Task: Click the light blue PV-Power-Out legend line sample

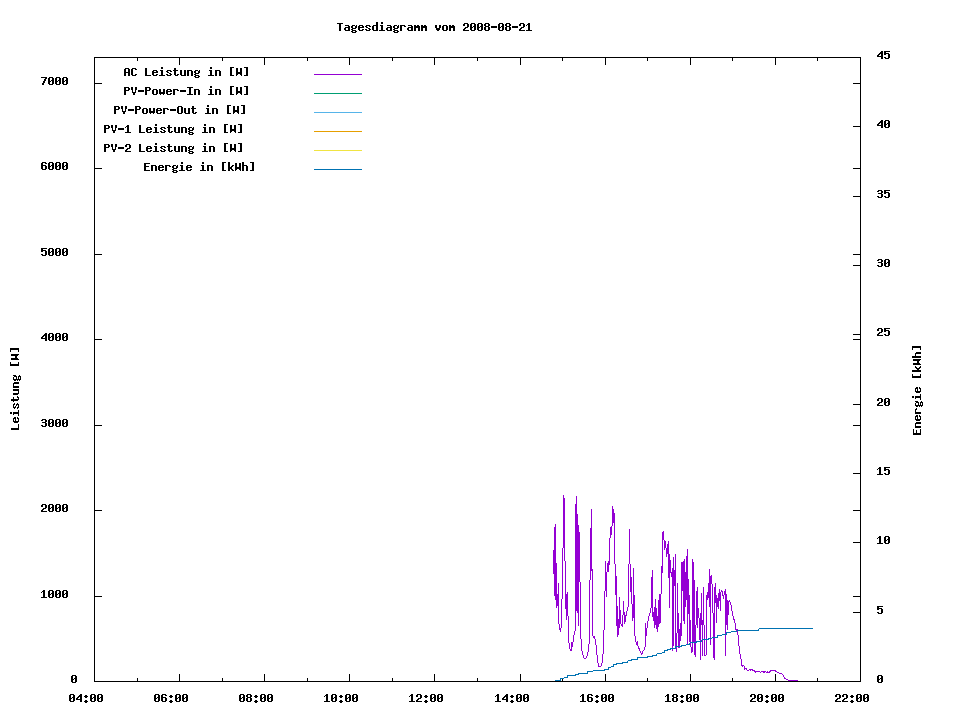Action: click(x=337, y=112)
